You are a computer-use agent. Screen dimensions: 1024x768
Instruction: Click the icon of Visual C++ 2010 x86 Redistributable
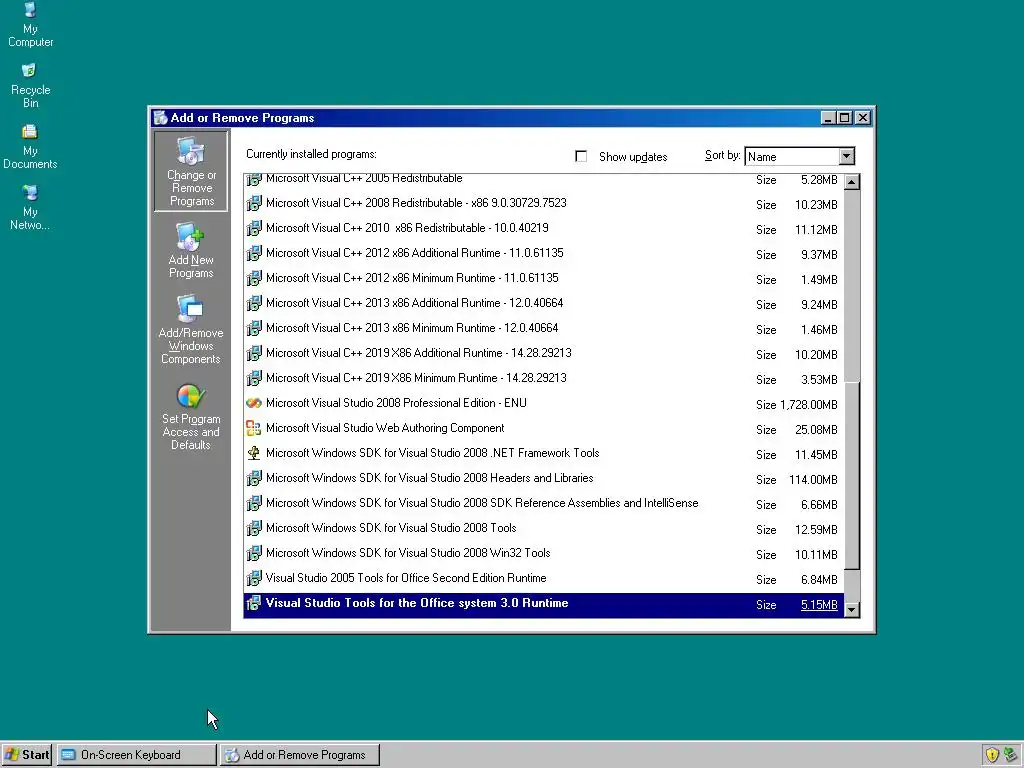[254, 229]
